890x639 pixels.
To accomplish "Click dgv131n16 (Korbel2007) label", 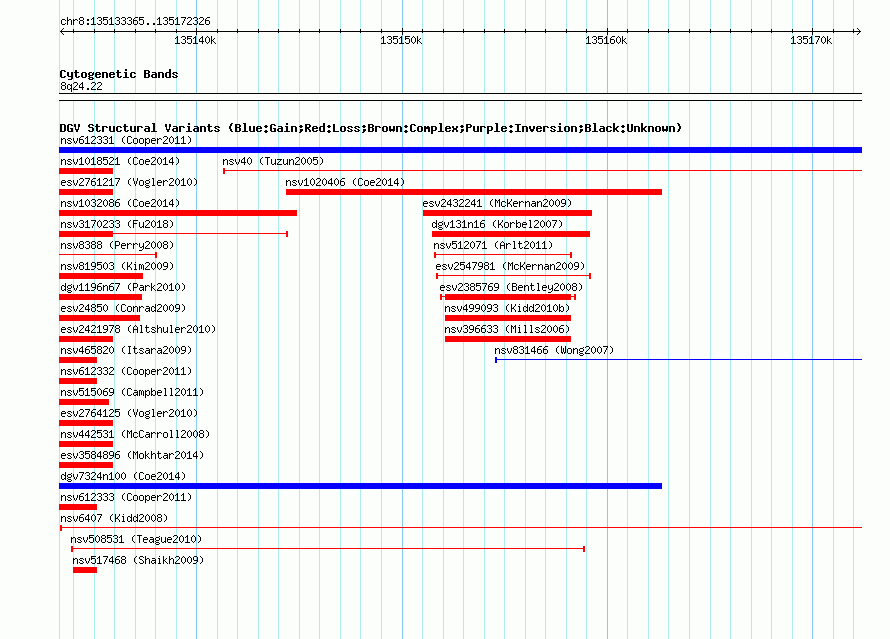I will 497,224.
